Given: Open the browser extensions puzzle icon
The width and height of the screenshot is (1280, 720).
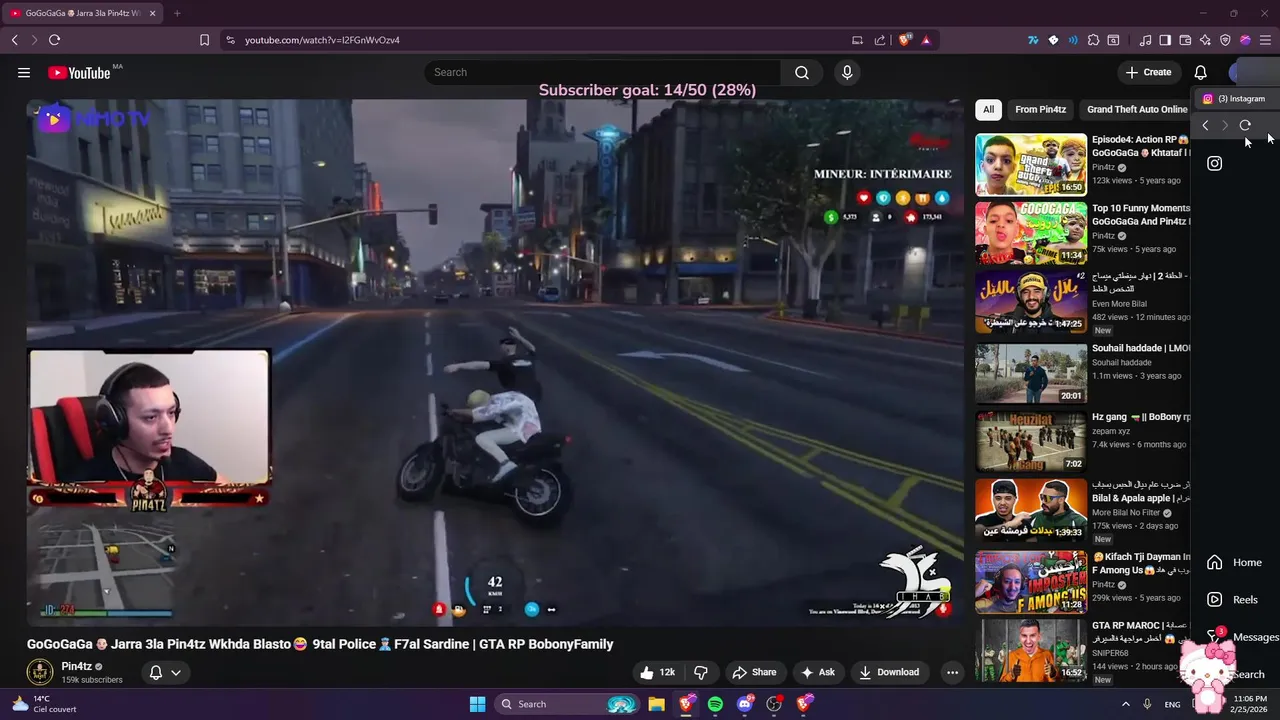Looking at the screenshot, I should [1093, 40].
